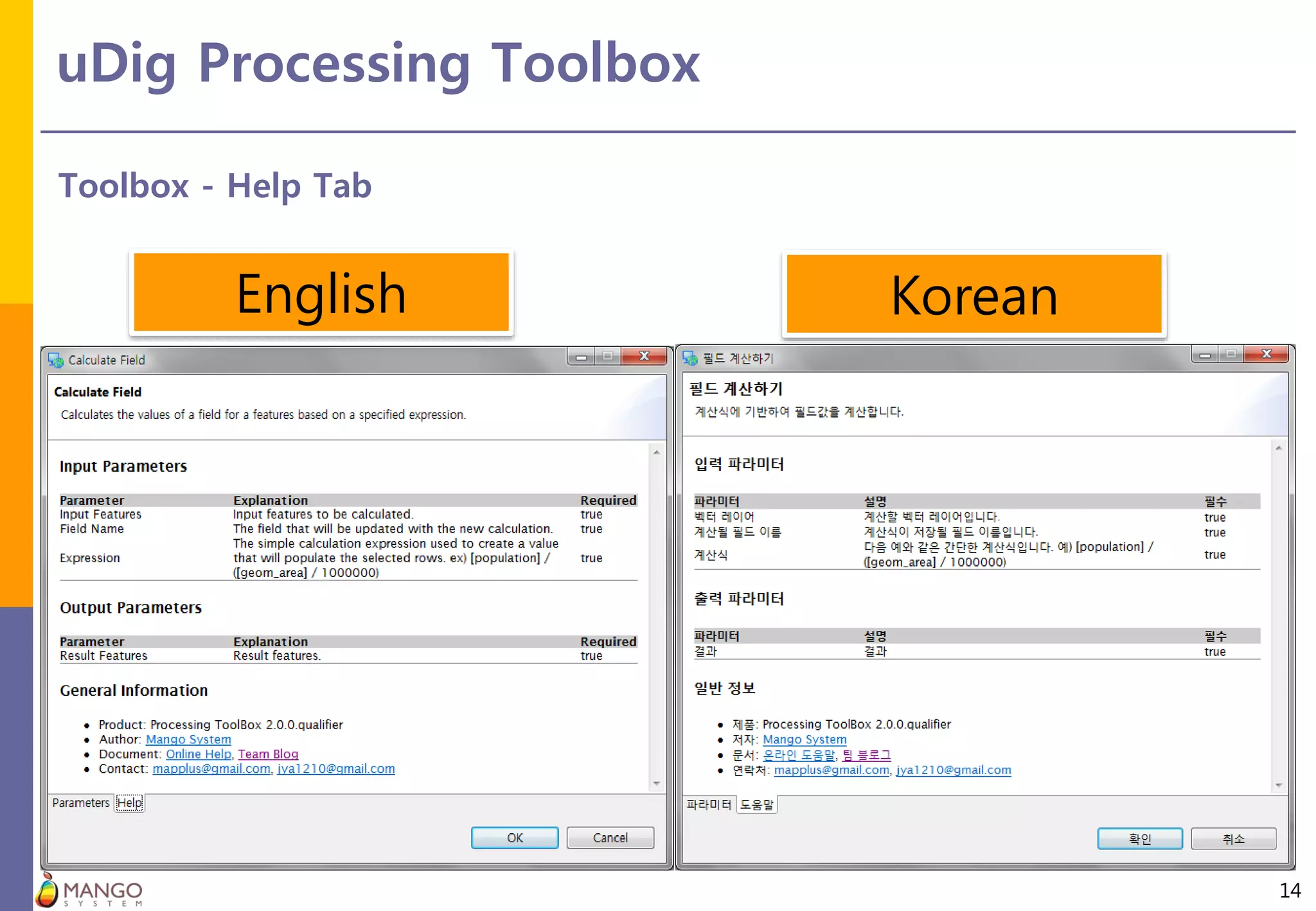Click jya1210@gmail.com link in English dialog
Viewport: 1316px width, 911px height.
(x=336, y=769)
